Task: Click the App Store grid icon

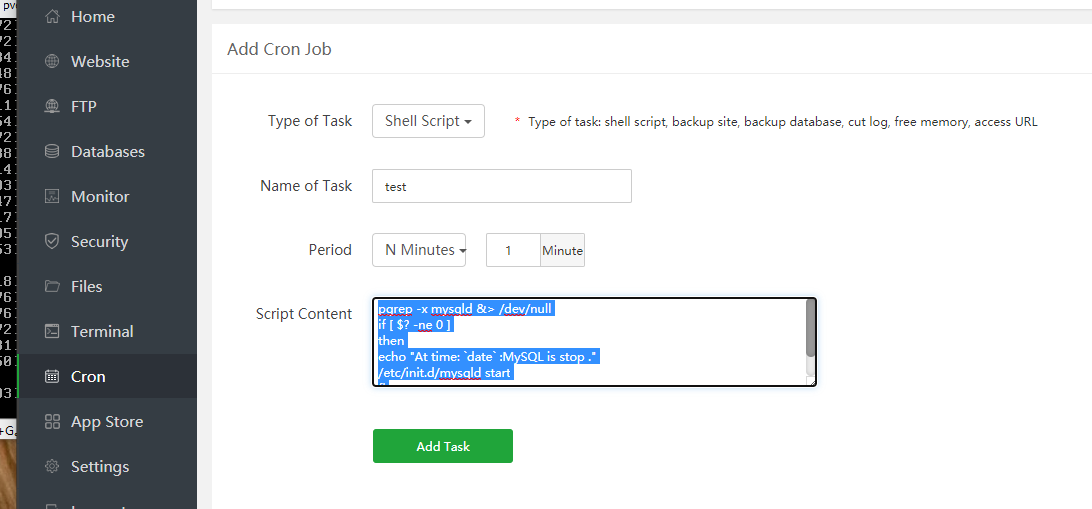Action: click(52, 422)
